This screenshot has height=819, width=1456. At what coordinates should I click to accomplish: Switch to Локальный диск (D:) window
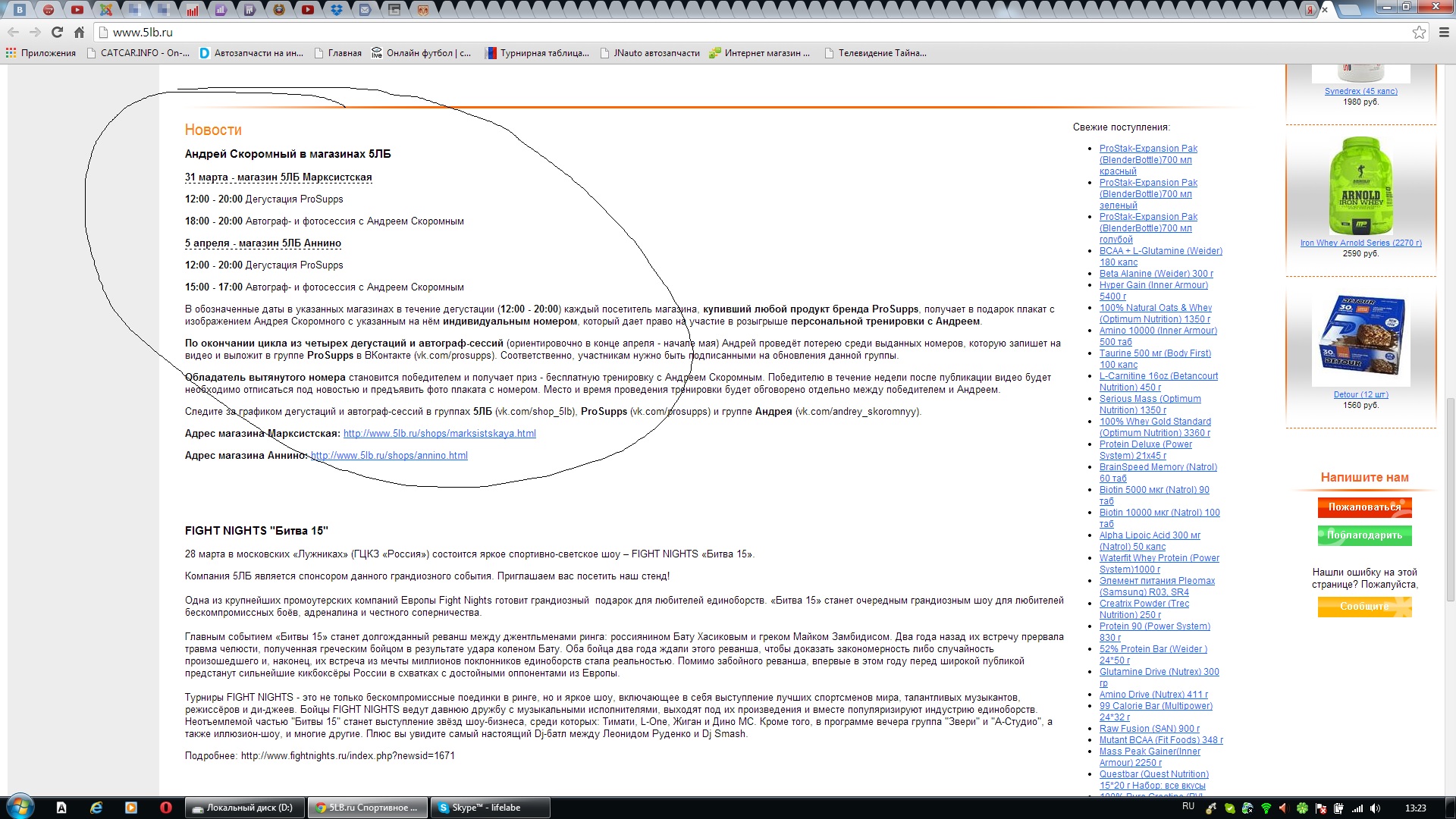[244, 808]
